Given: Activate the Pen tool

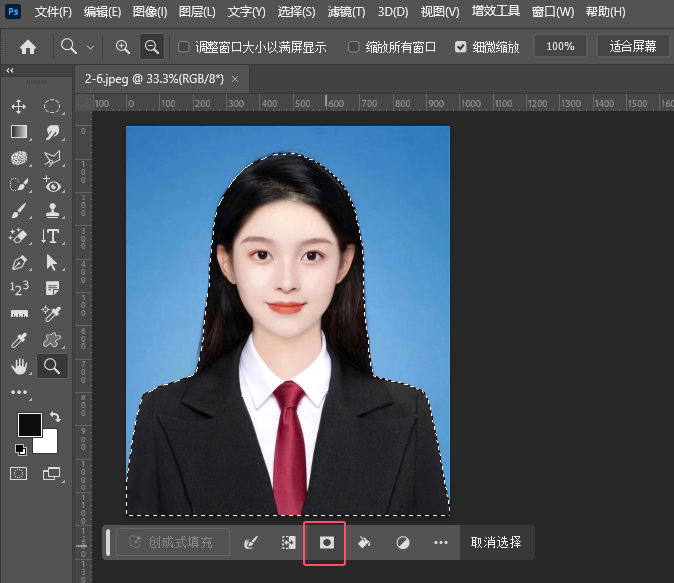Looking at the screenshot, I should pyautogui.click(x=18, y=263).
